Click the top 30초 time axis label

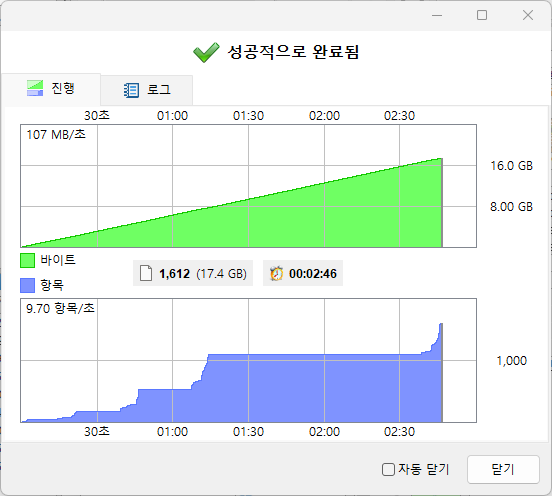[x=97, y=115]
